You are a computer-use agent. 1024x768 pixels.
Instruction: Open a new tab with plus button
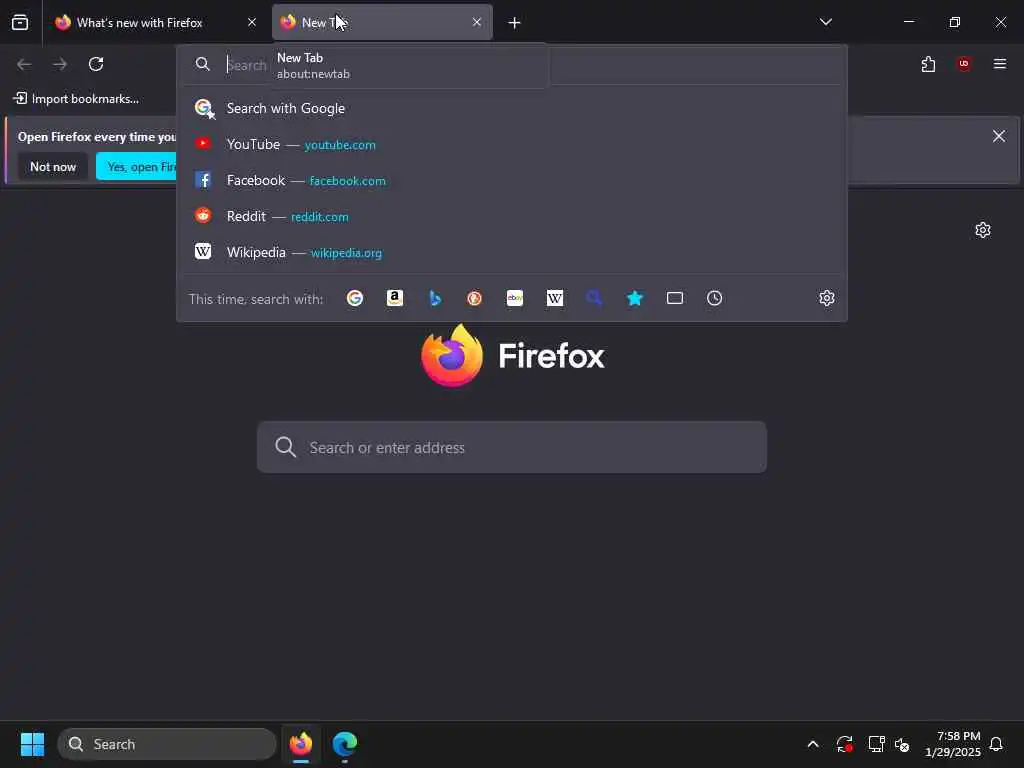(515, 23)
